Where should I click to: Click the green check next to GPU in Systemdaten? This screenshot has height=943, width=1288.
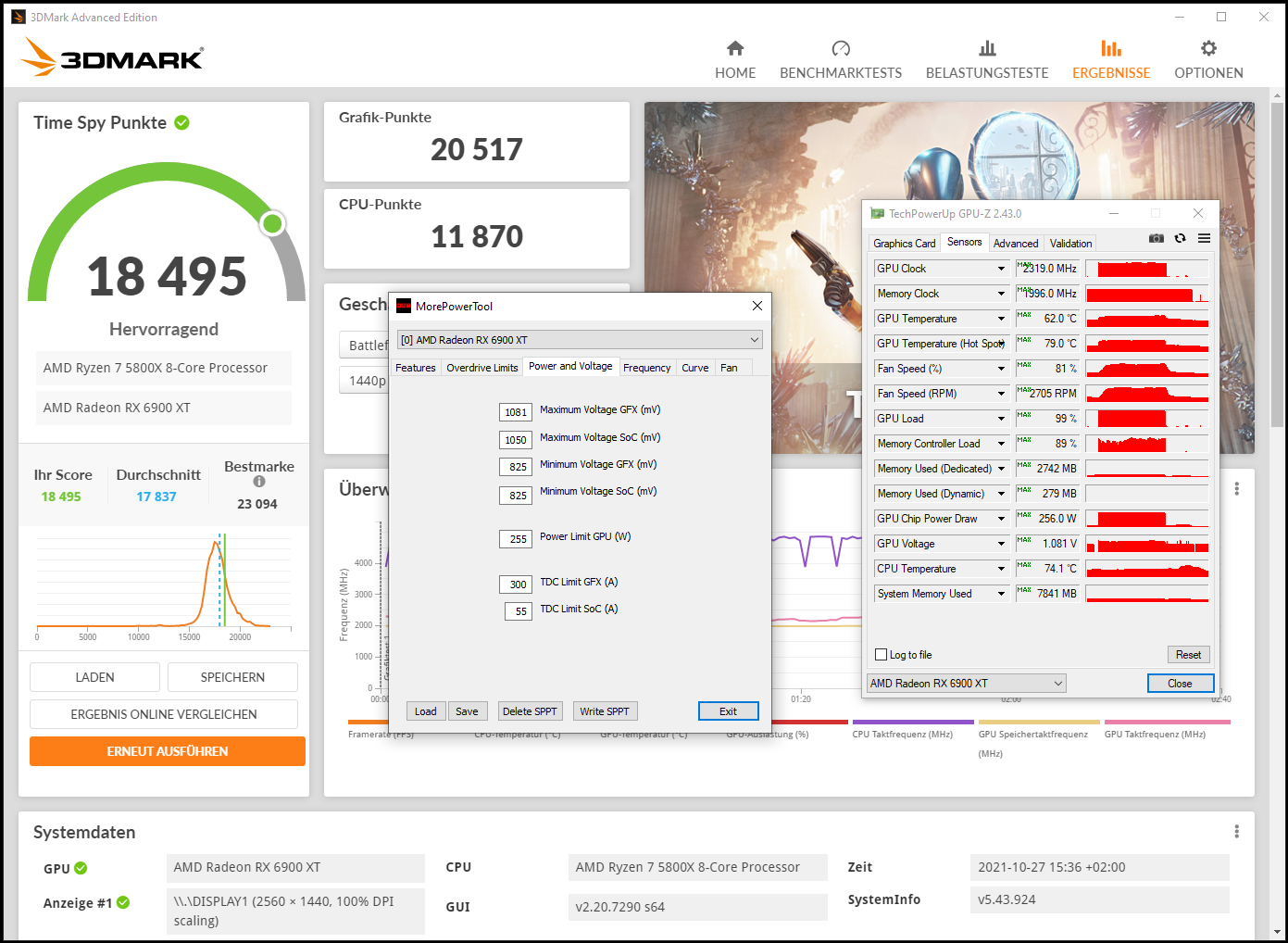coord(81,868)
